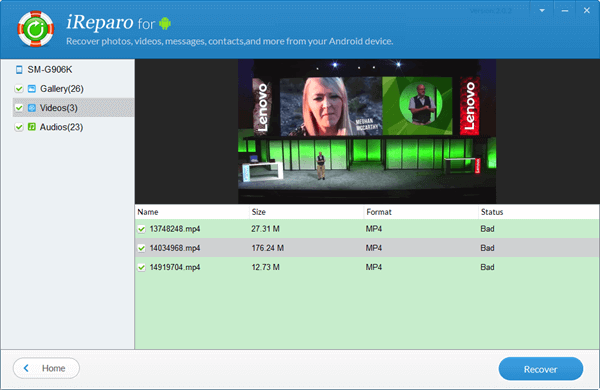Screen dimensions: 600x390
Task: Click the iReparo lifebuoy logo icon
Action: click(36, 29)
